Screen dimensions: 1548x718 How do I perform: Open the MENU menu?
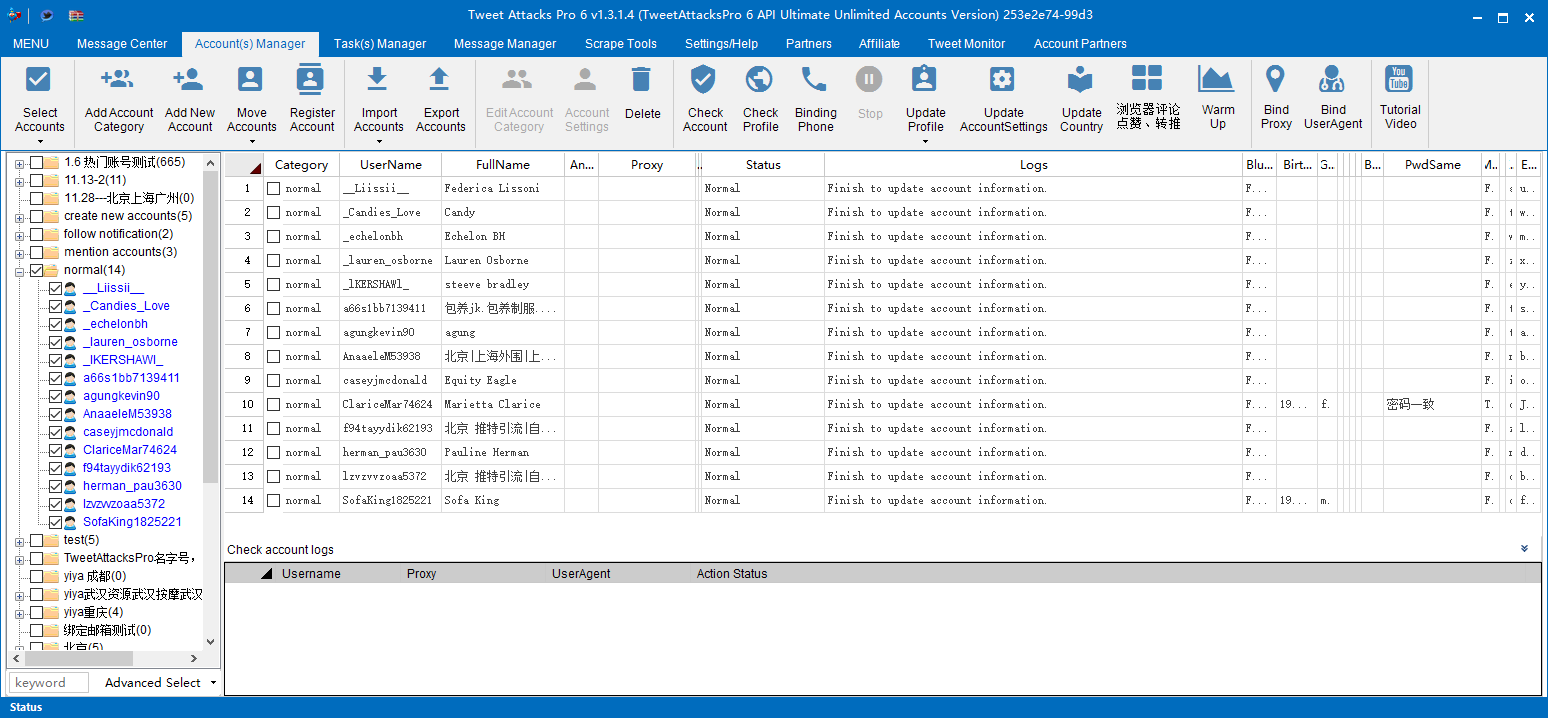click(31, 44)
